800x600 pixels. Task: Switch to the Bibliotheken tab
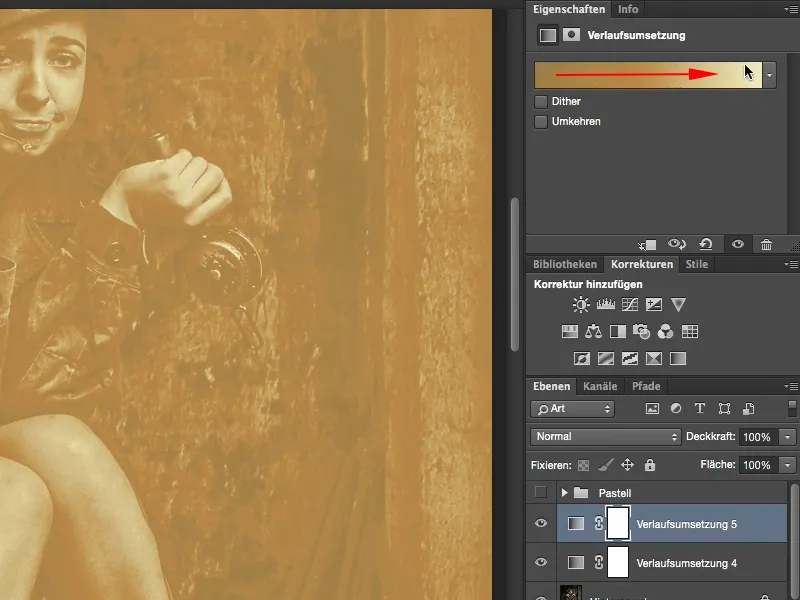pyautogui.click(x=564, y=264)
